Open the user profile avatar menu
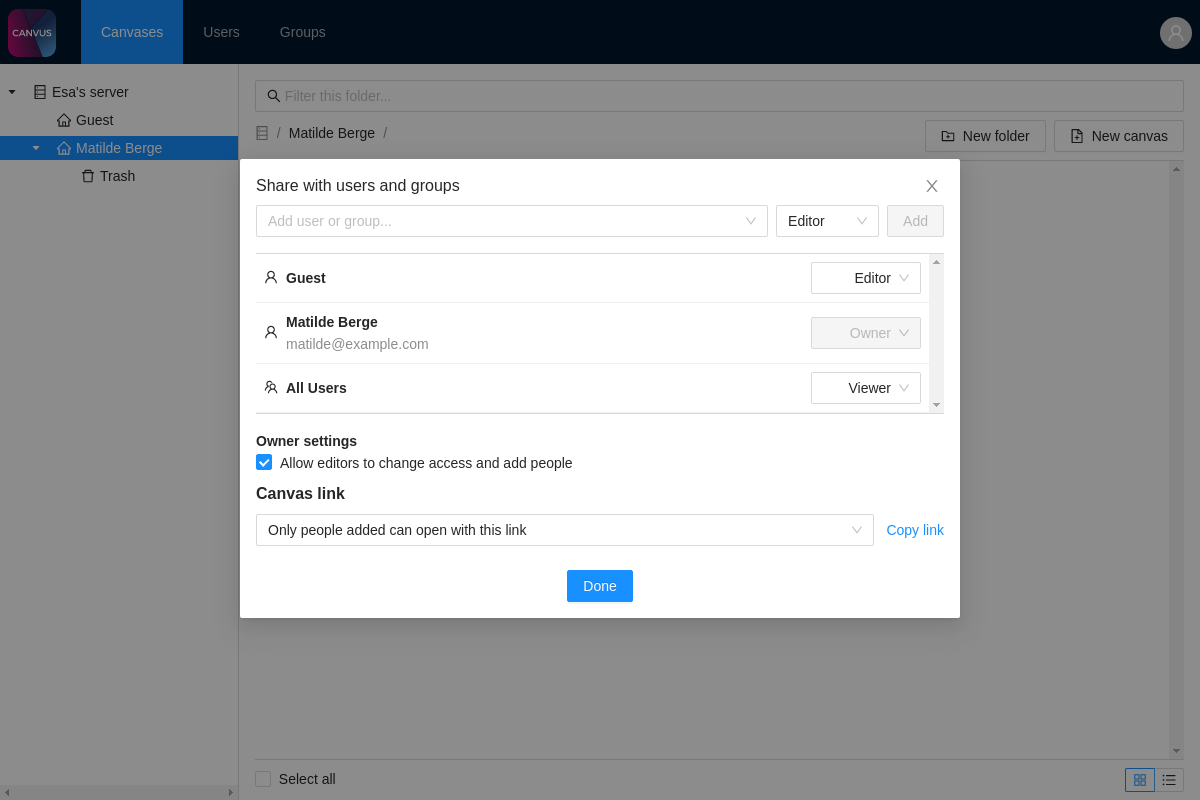 tap(1175, 32)
